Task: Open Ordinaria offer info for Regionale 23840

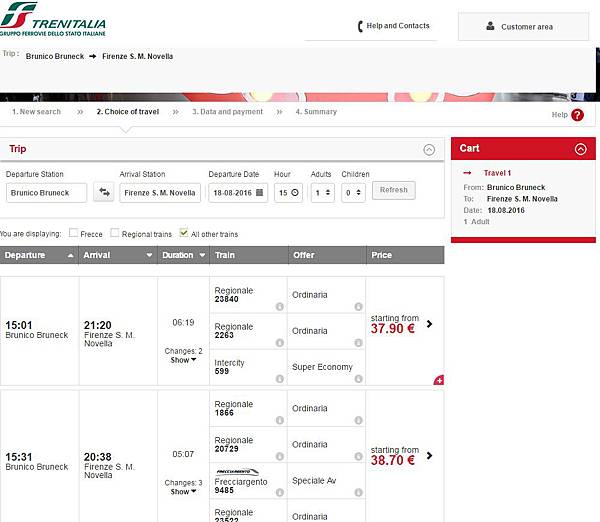Action: (x=359, y=307)
